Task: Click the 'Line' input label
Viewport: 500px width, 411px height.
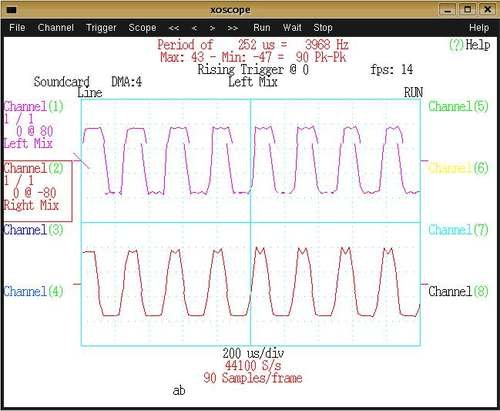Action: pyautogui.click(x=90, y=93)
